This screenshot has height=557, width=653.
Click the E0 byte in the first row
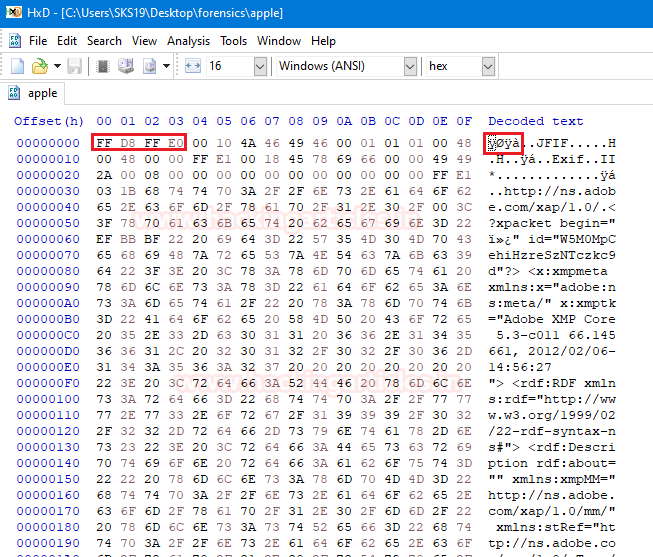coord(176,143)
